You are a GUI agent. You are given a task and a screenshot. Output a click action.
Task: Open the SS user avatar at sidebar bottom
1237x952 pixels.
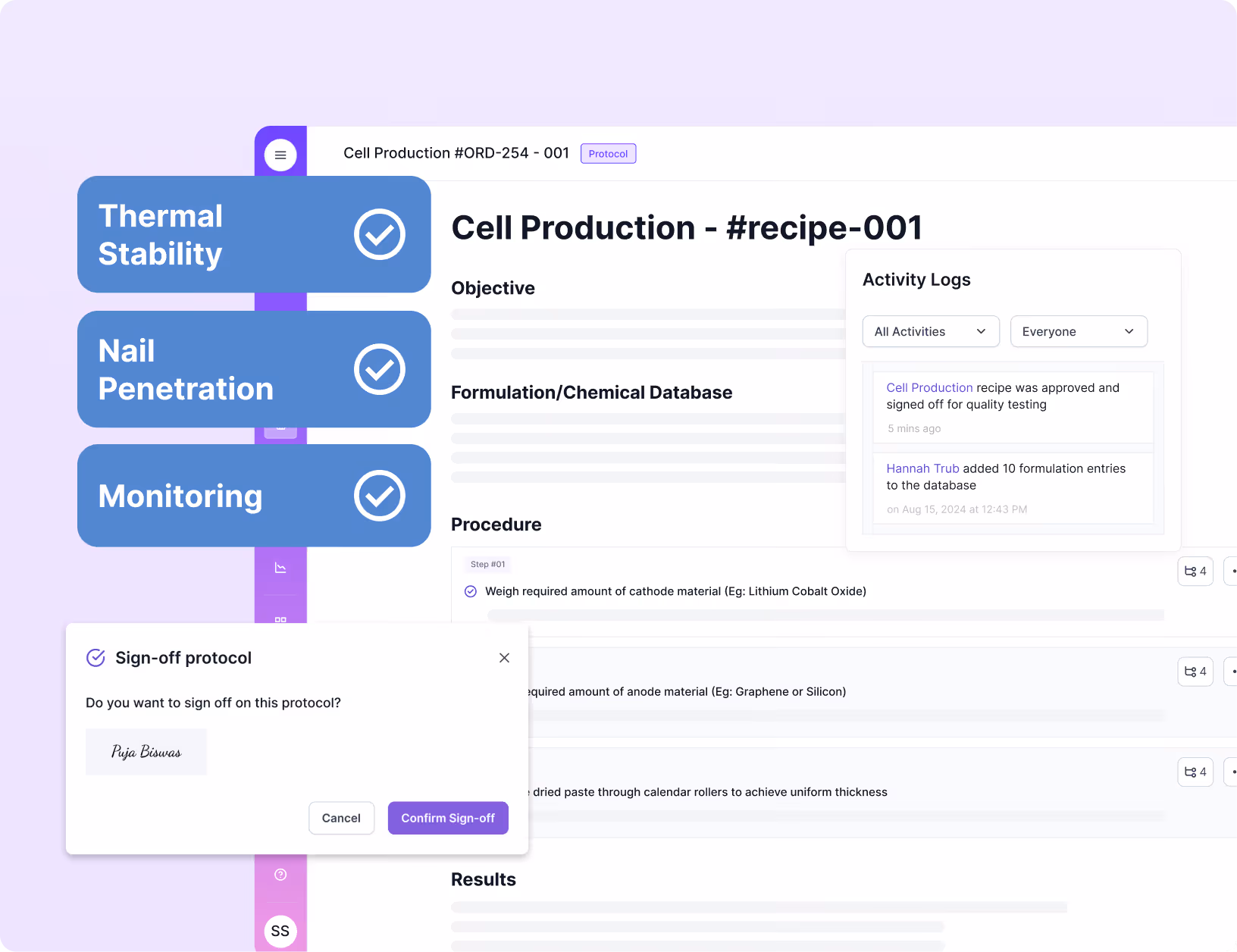(x=280, y=931)
